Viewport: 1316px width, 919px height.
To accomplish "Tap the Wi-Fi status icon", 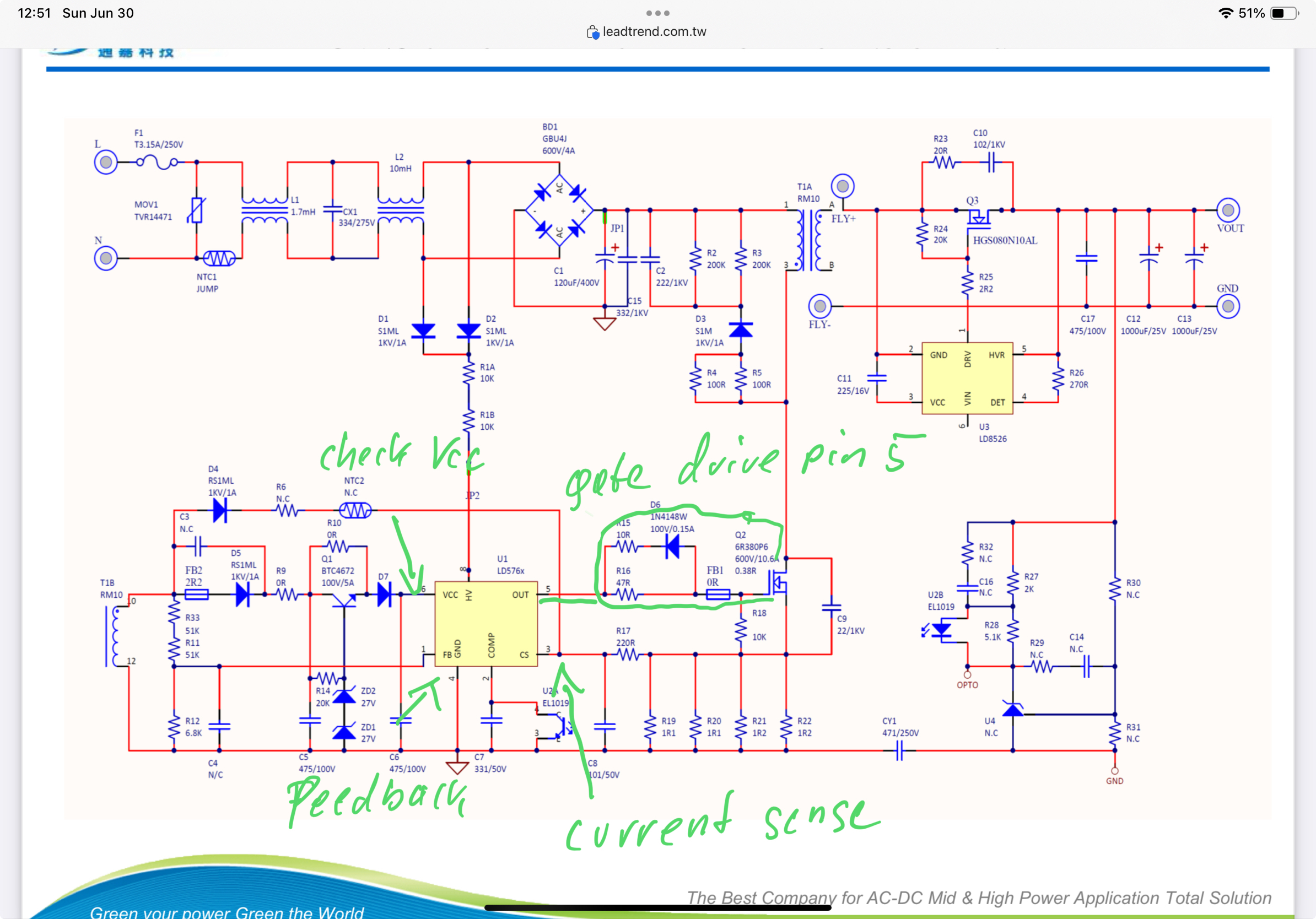I will (x=1225, y=13).
